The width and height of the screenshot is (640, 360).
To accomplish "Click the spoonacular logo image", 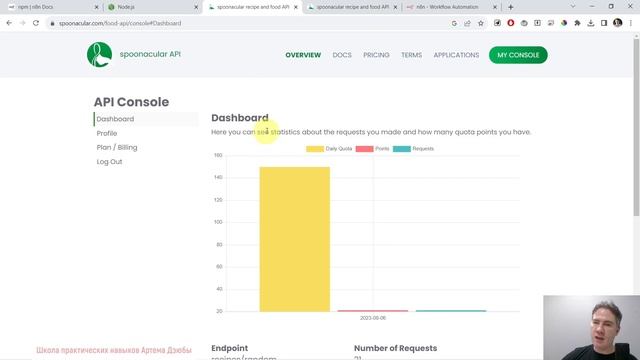I will (x=99, y=54).
